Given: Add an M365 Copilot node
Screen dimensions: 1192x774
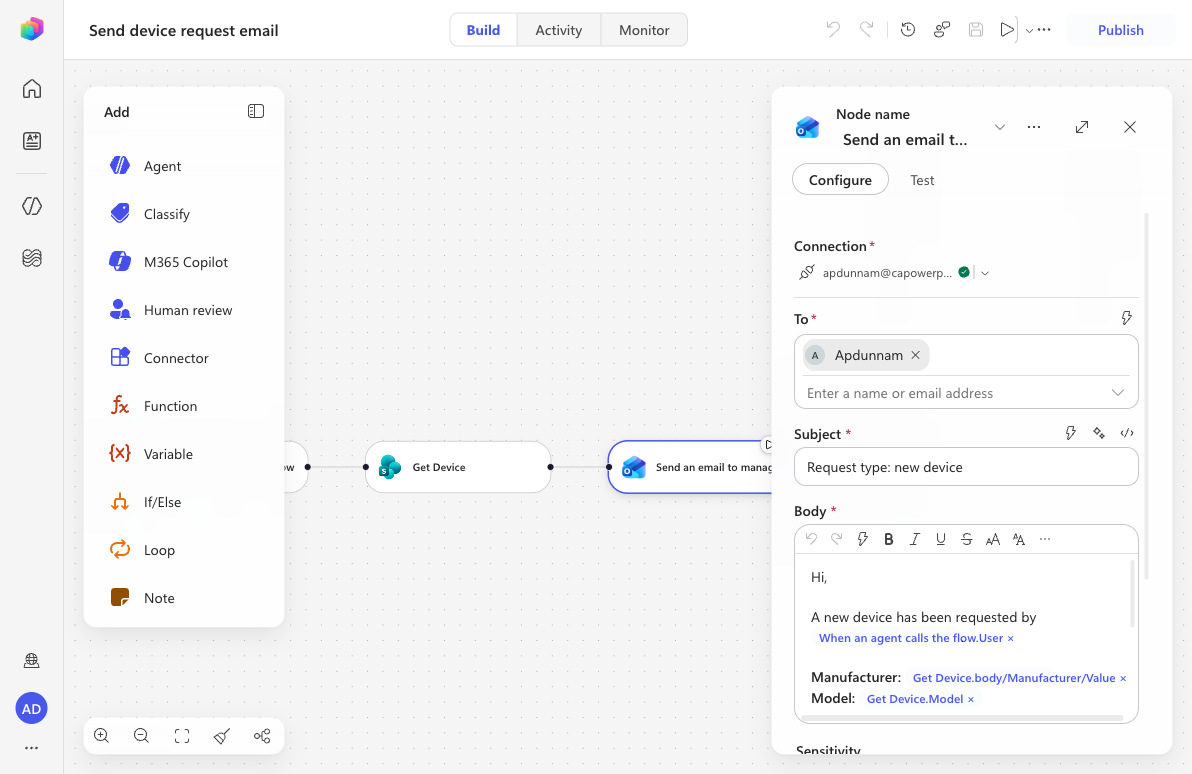Looking at the screenshot, I should click(x=184, y=262).
